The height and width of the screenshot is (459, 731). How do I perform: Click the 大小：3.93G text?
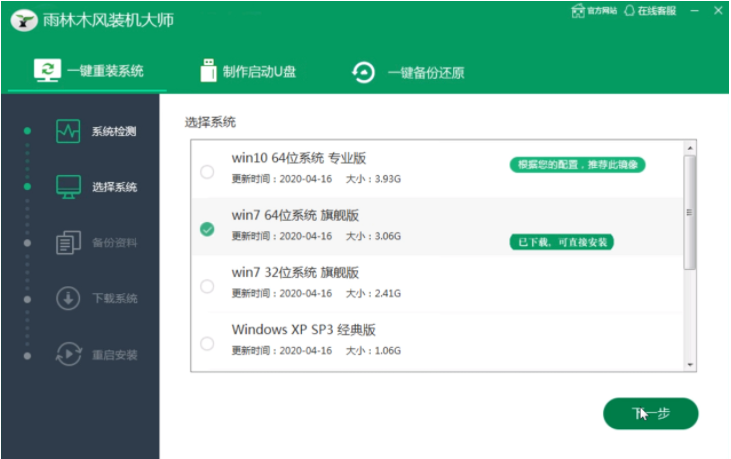(x=373, y=179)
